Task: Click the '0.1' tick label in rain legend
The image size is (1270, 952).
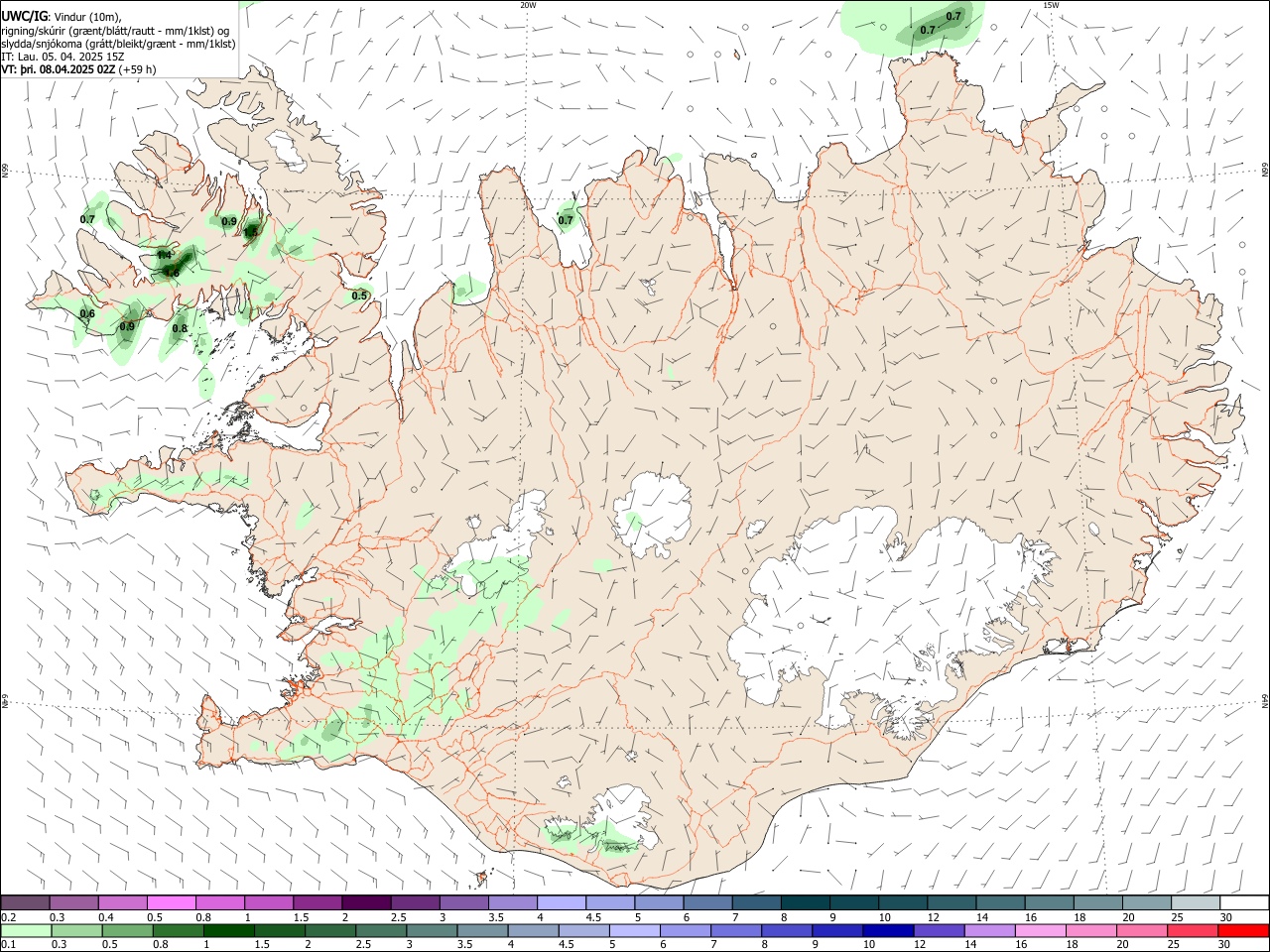Action: [x=8, y=945]
